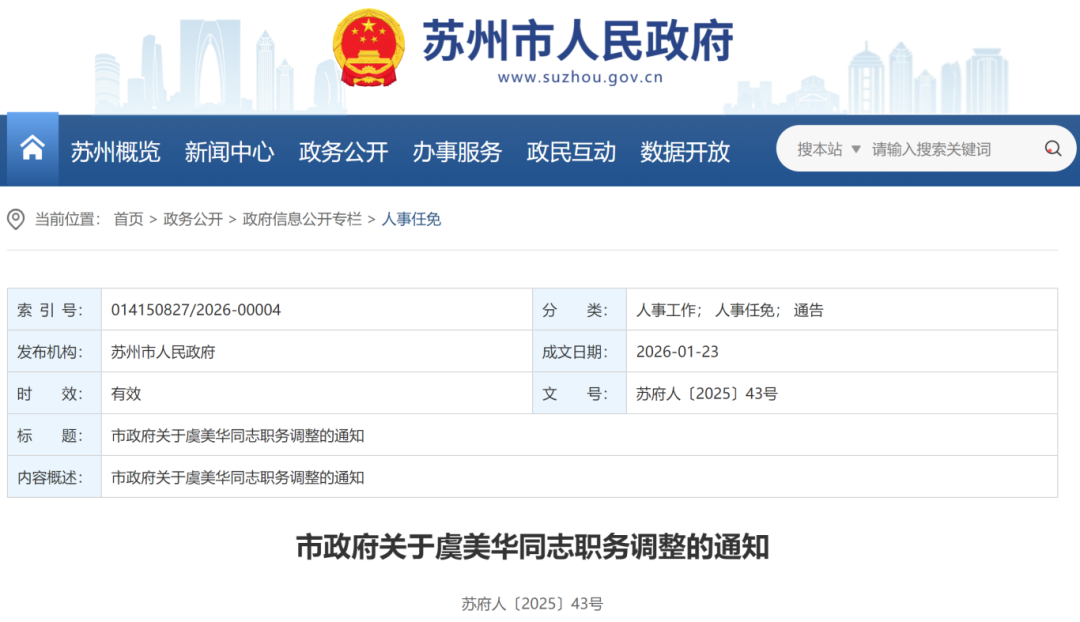Click the title text in 标题 row
1080x622 pixels.
click(238, 436)
